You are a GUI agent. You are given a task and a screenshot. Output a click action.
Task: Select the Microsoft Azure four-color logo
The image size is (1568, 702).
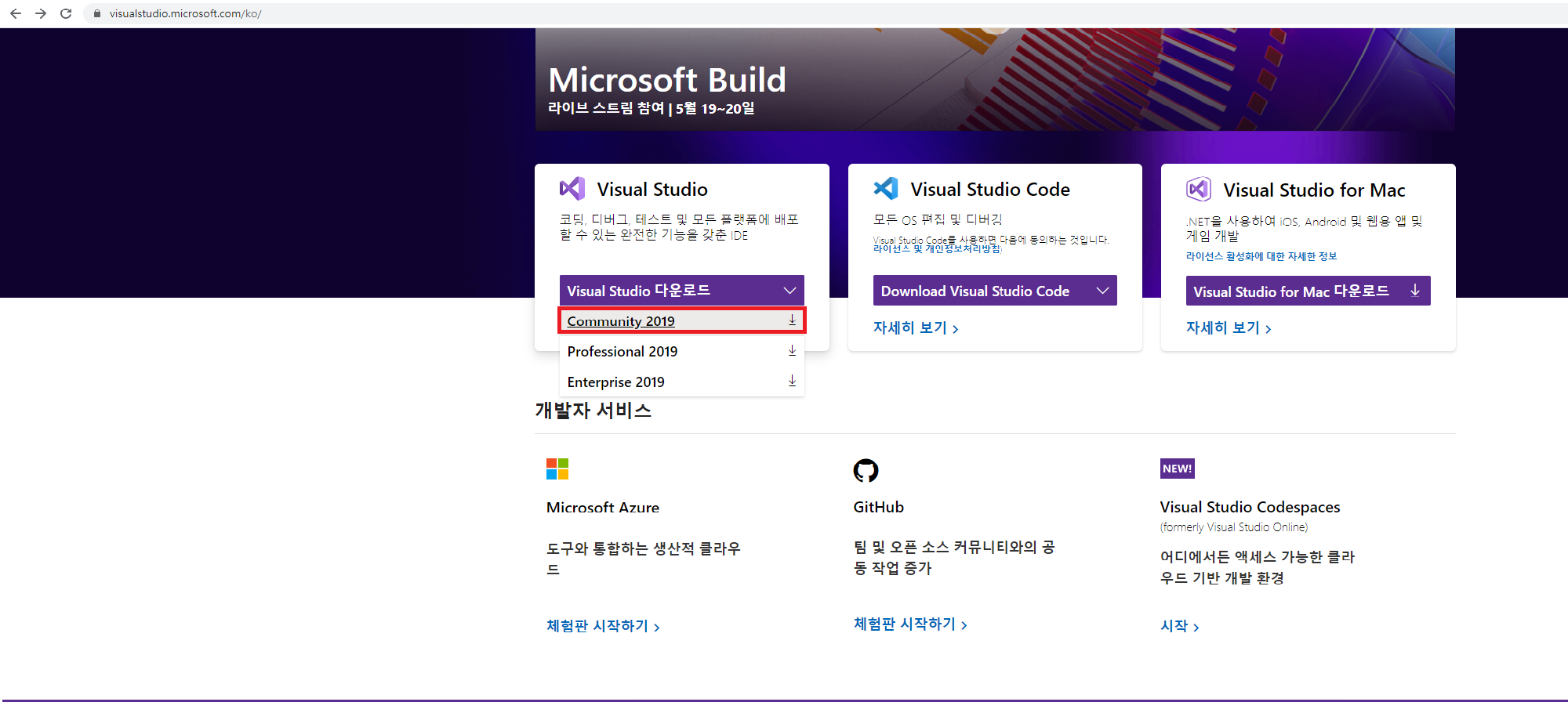(557, 469)
